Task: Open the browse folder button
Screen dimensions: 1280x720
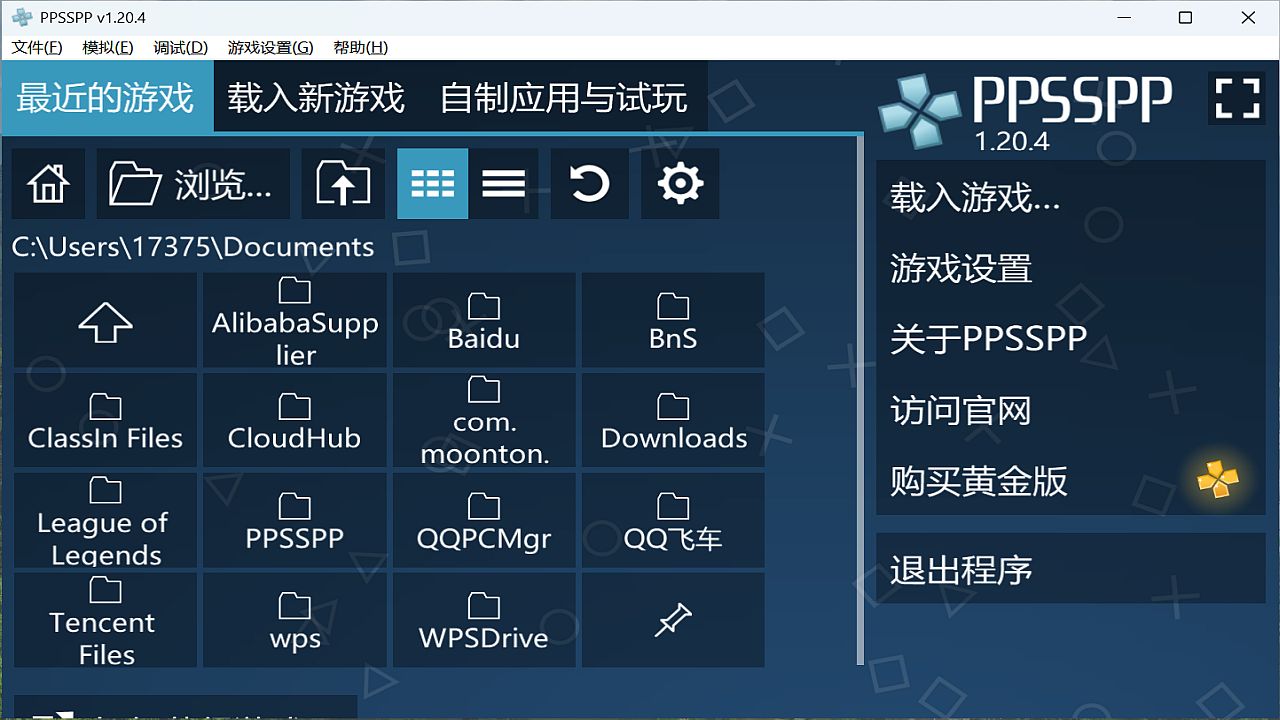Action: pos(193,184)
